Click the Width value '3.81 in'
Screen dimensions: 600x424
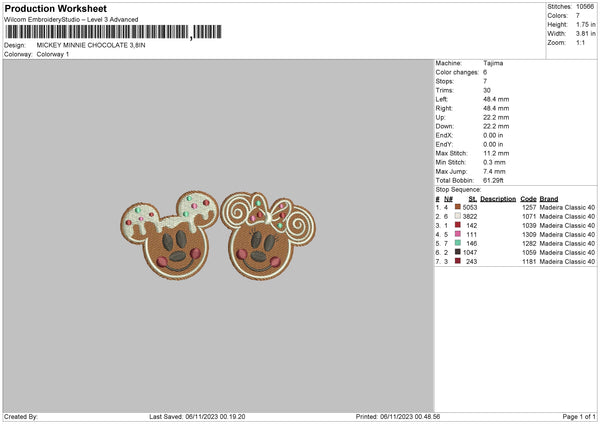pos(586,34)
